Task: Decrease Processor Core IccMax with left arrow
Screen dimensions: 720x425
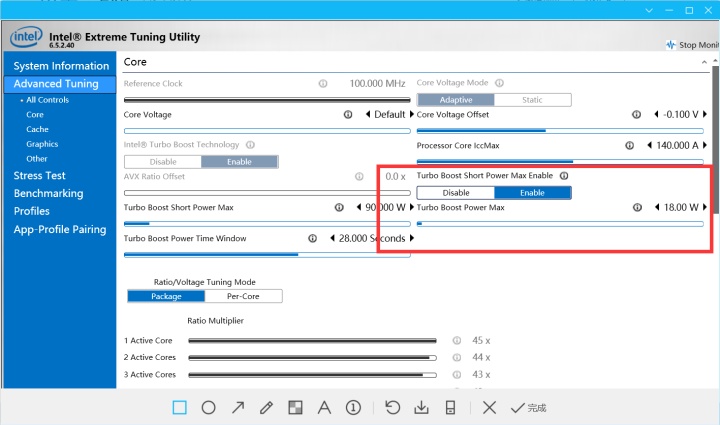Action: [x=649, y=145]
